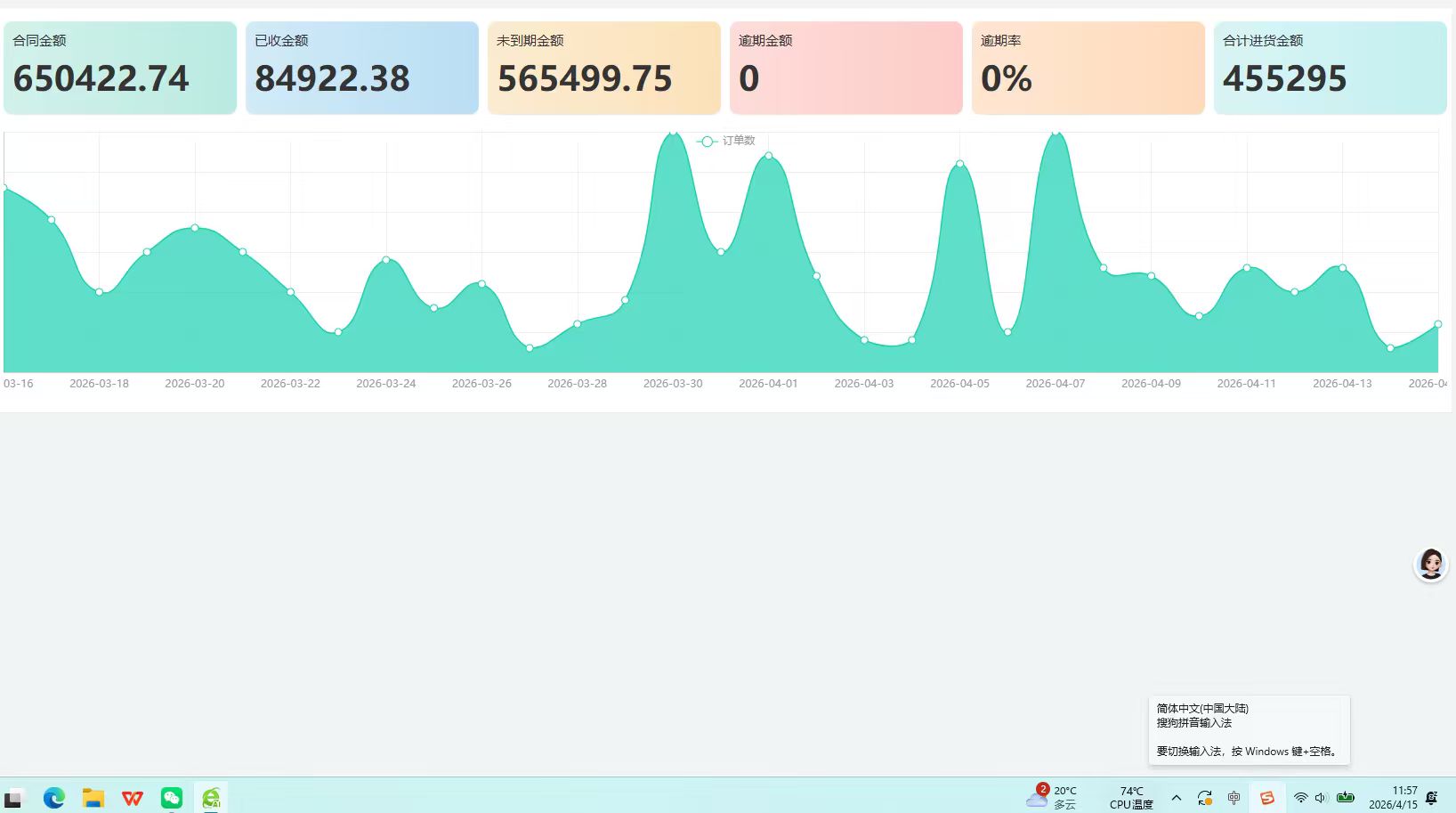Click the battery status tray icon
This screenshot has height=813, width=1456.
pyautogui.click(x=1346, y=797)
